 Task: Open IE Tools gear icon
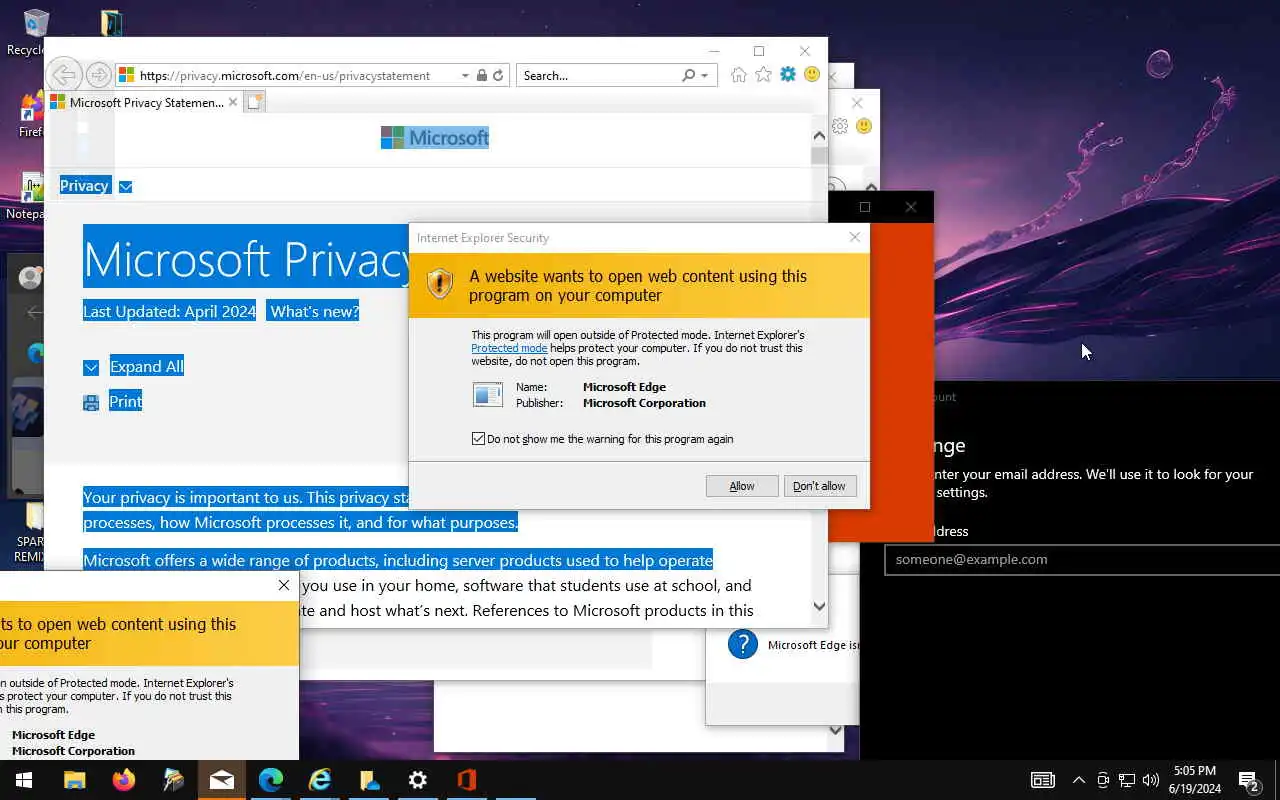(788, 75)
